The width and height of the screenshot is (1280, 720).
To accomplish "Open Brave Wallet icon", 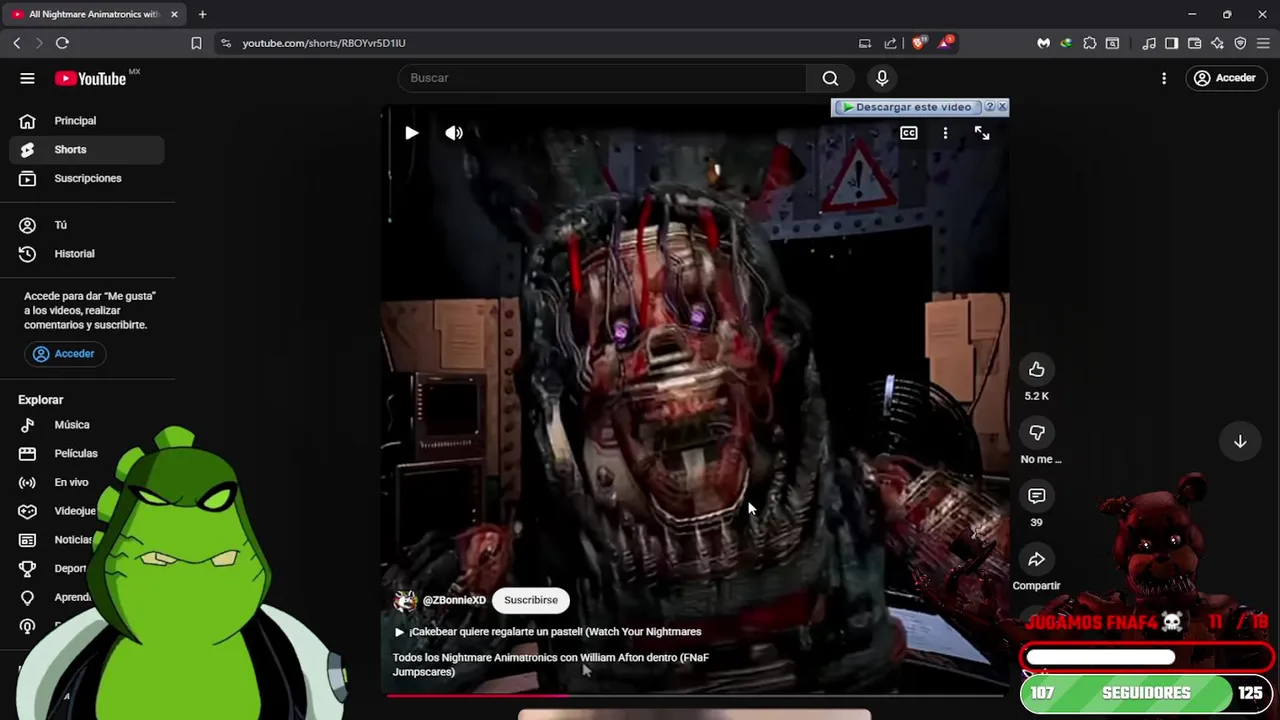I will [1194, 43].
